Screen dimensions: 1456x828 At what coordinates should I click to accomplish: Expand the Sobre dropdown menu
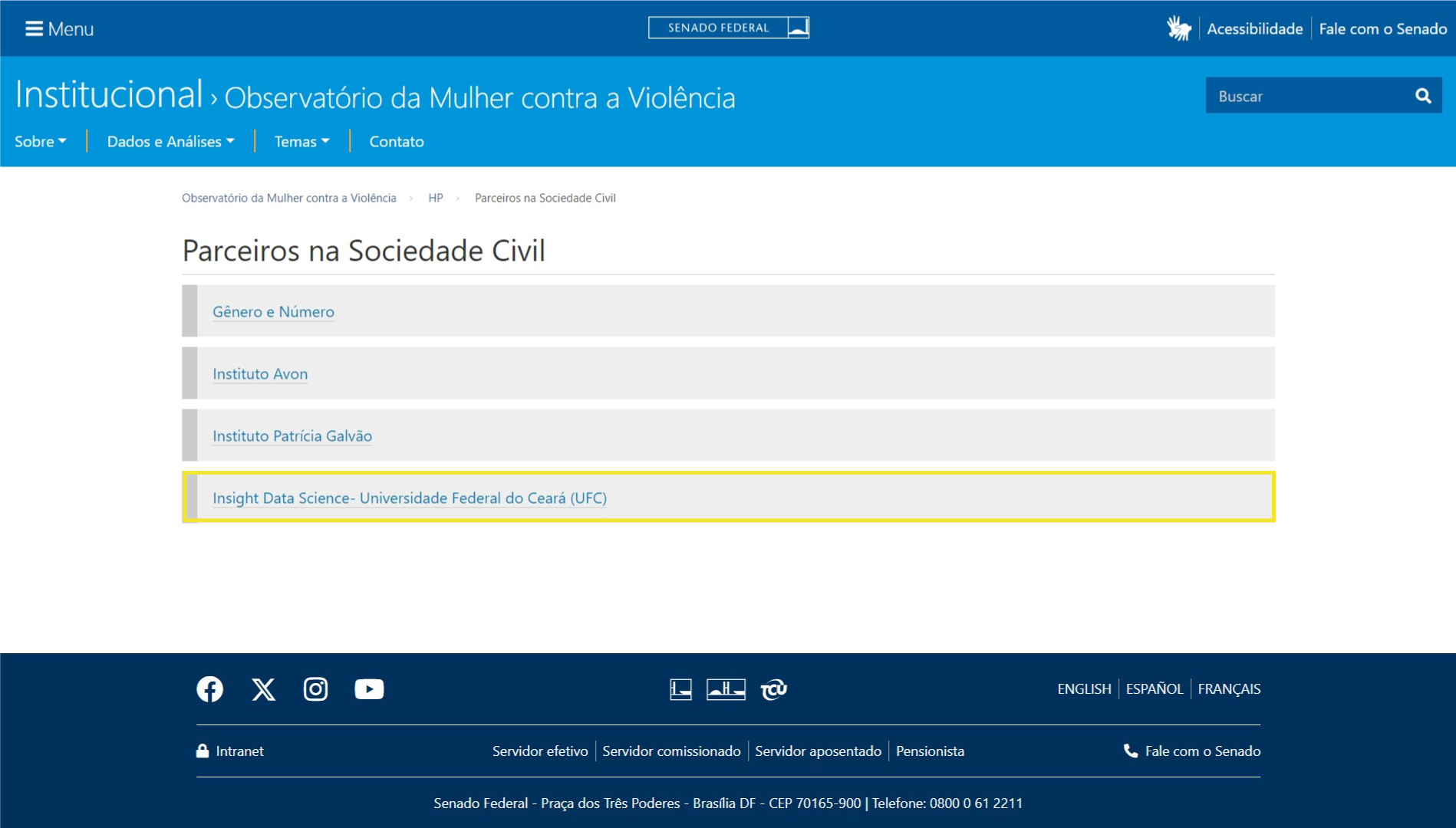coord(41,141)
